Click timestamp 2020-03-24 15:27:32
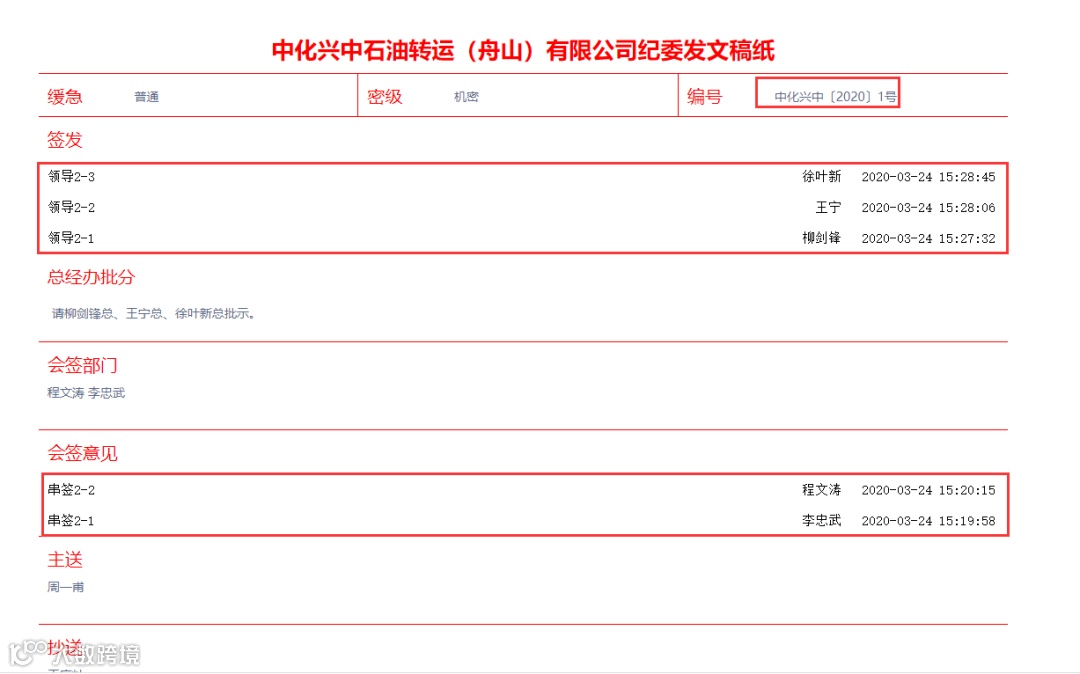The width and height of the screenshot is (1080, 674). coord(928,238)
